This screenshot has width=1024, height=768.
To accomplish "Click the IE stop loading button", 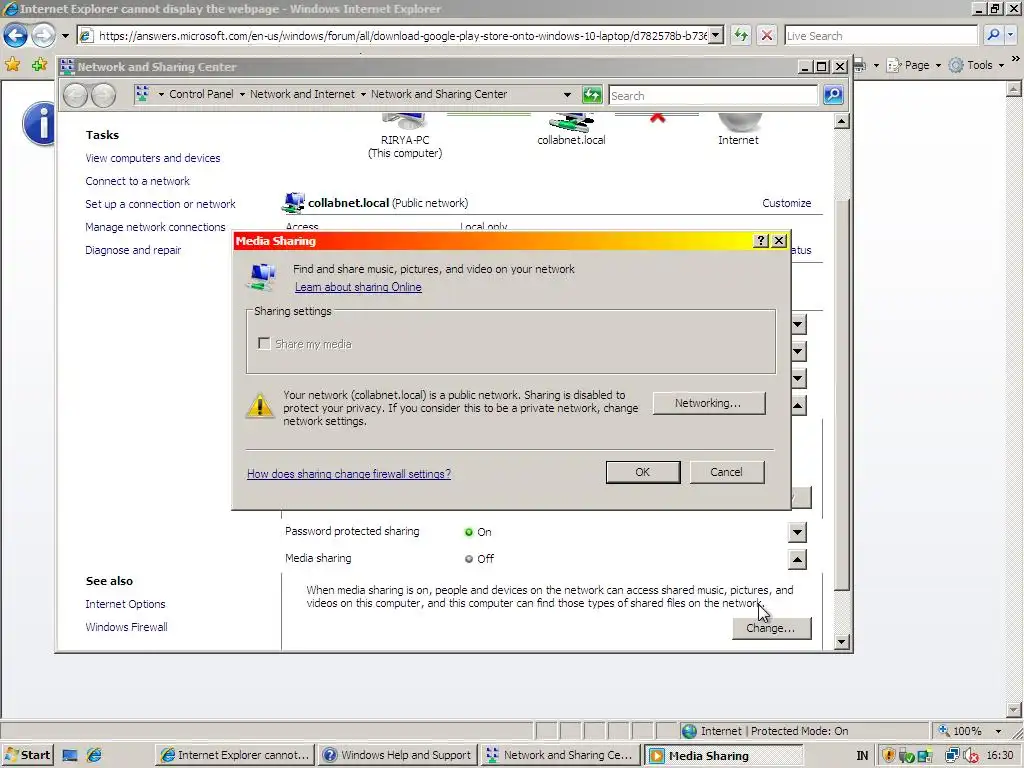I will point(767,35).
